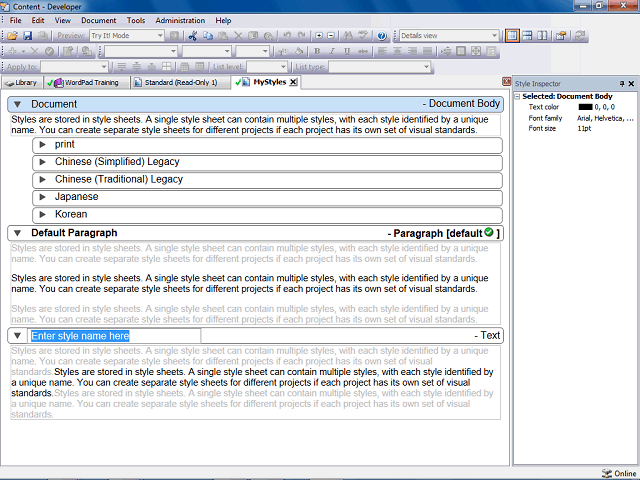Click the Cut scissors icon
Image resolution: width=640 pixels, height=480 pixels.
point(193,36)
